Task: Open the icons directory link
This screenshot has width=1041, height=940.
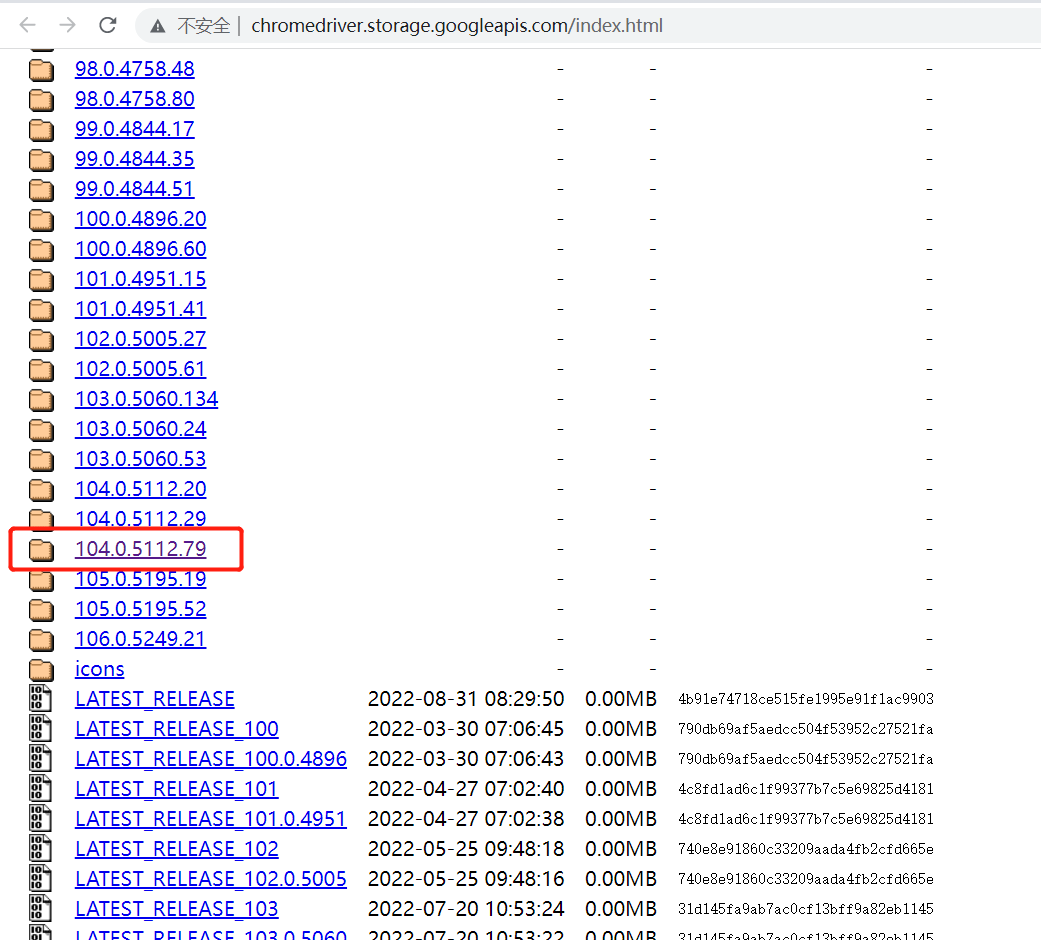Action: point(99,669)
